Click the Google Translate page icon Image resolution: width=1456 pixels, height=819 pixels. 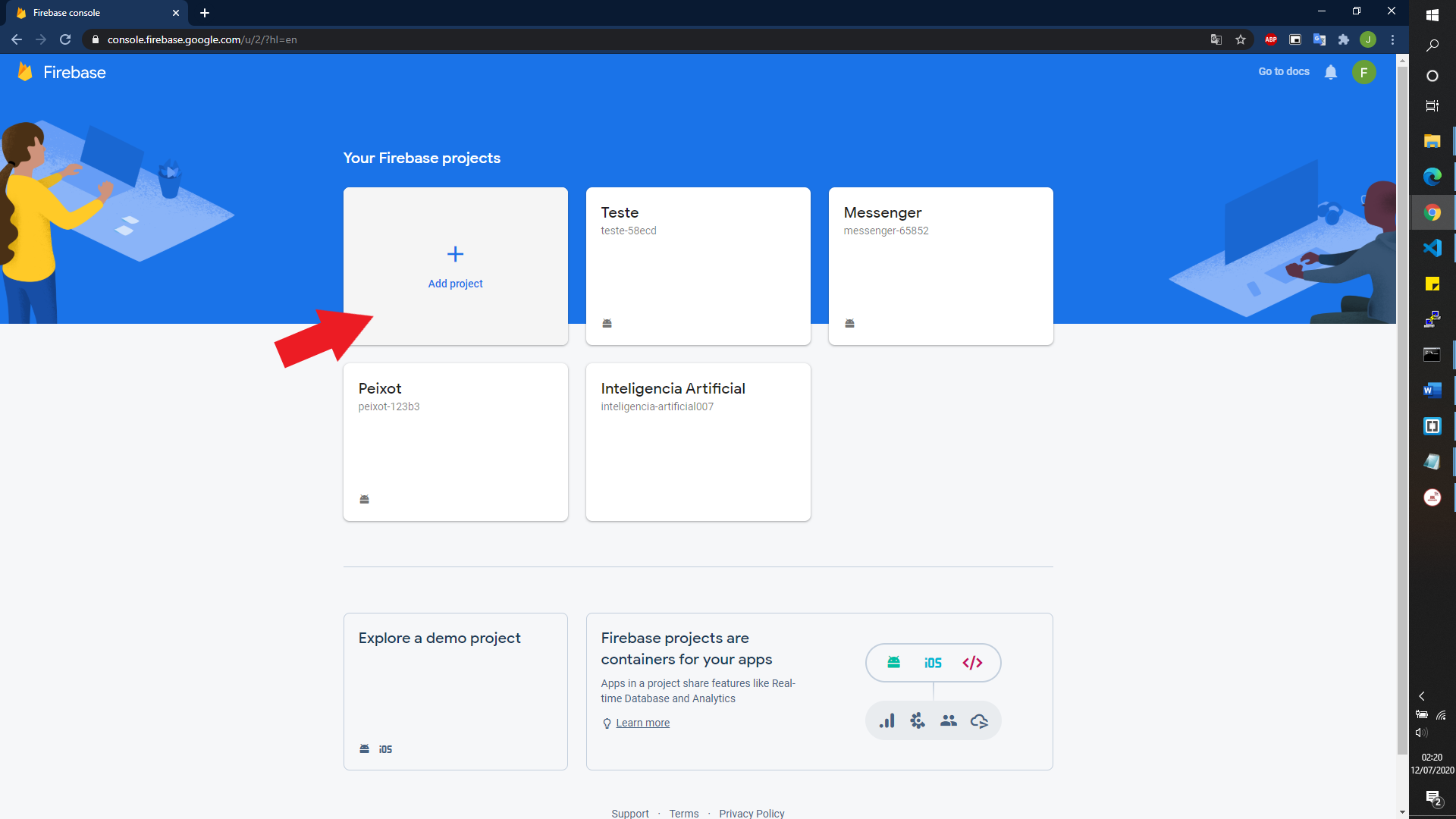pyautogui.click(x=1216, y=39)
